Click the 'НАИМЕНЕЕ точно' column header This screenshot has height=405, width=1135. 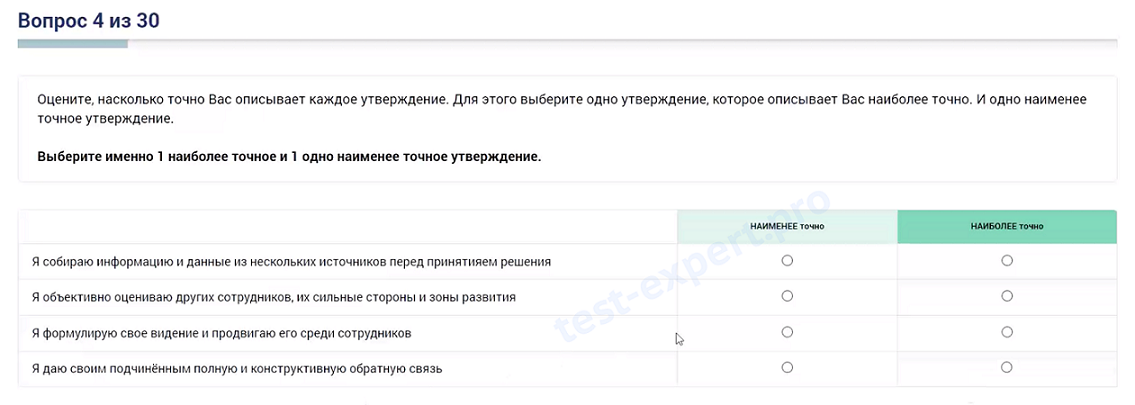tap(787, 226)
